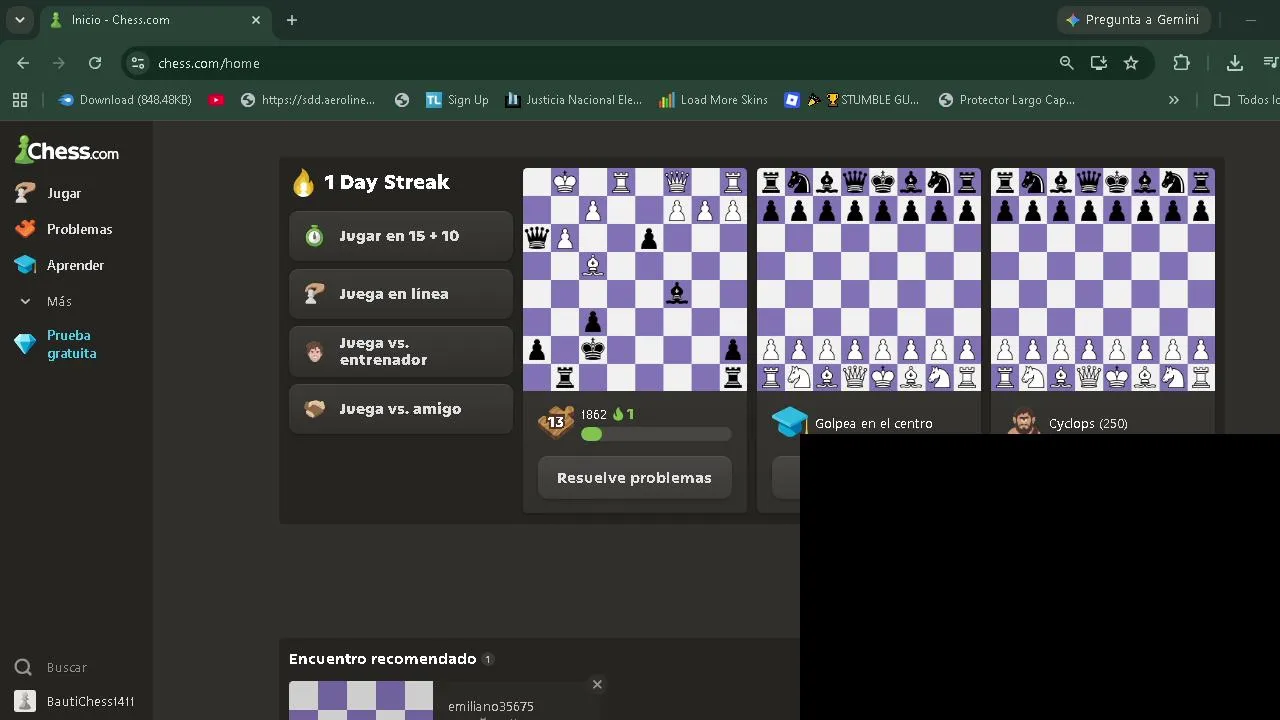Dismiss the emiliano35675 recommended match
The height and width of the screenshot is (720, 1280).
pos(597,684)
